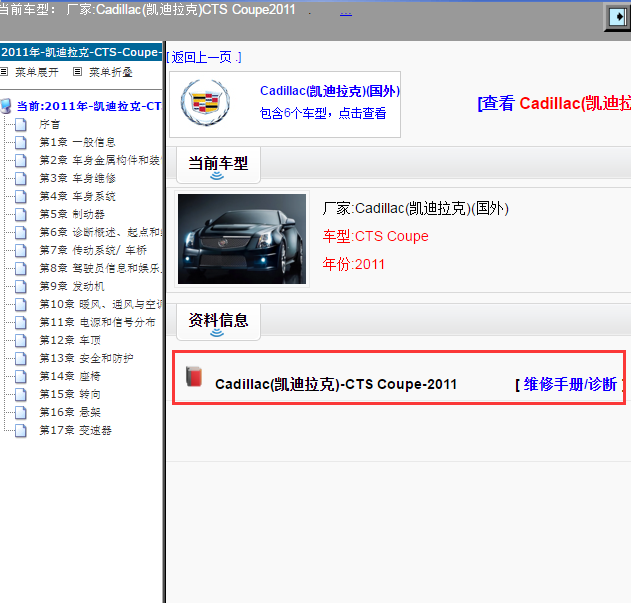
Task: Open 第5章 制动器
Action: (x=72, y=214)
